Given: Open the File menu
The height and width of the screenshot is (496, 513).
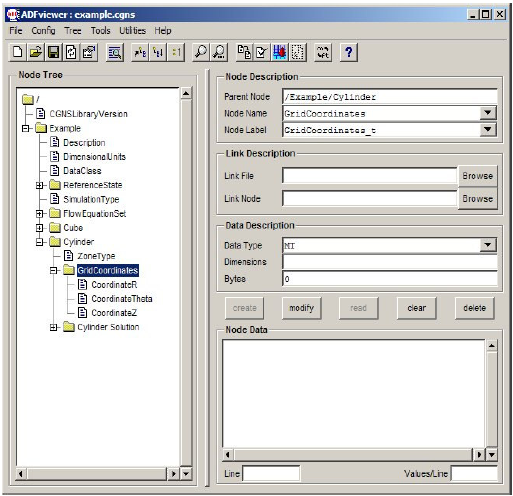Looking at the screenshot, I should pos(16,31).
